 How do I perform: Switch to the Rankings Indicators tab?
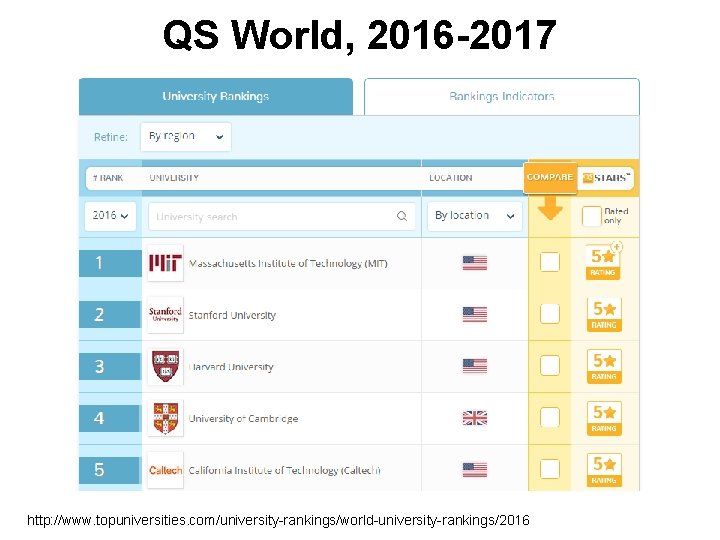tap(501, 96)
